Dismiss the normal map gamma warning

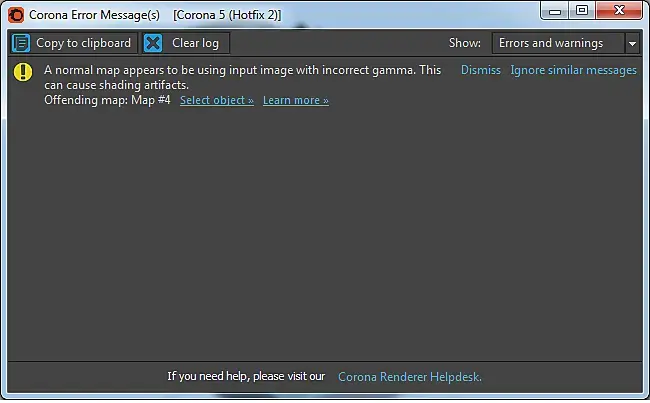coord(480,70)
